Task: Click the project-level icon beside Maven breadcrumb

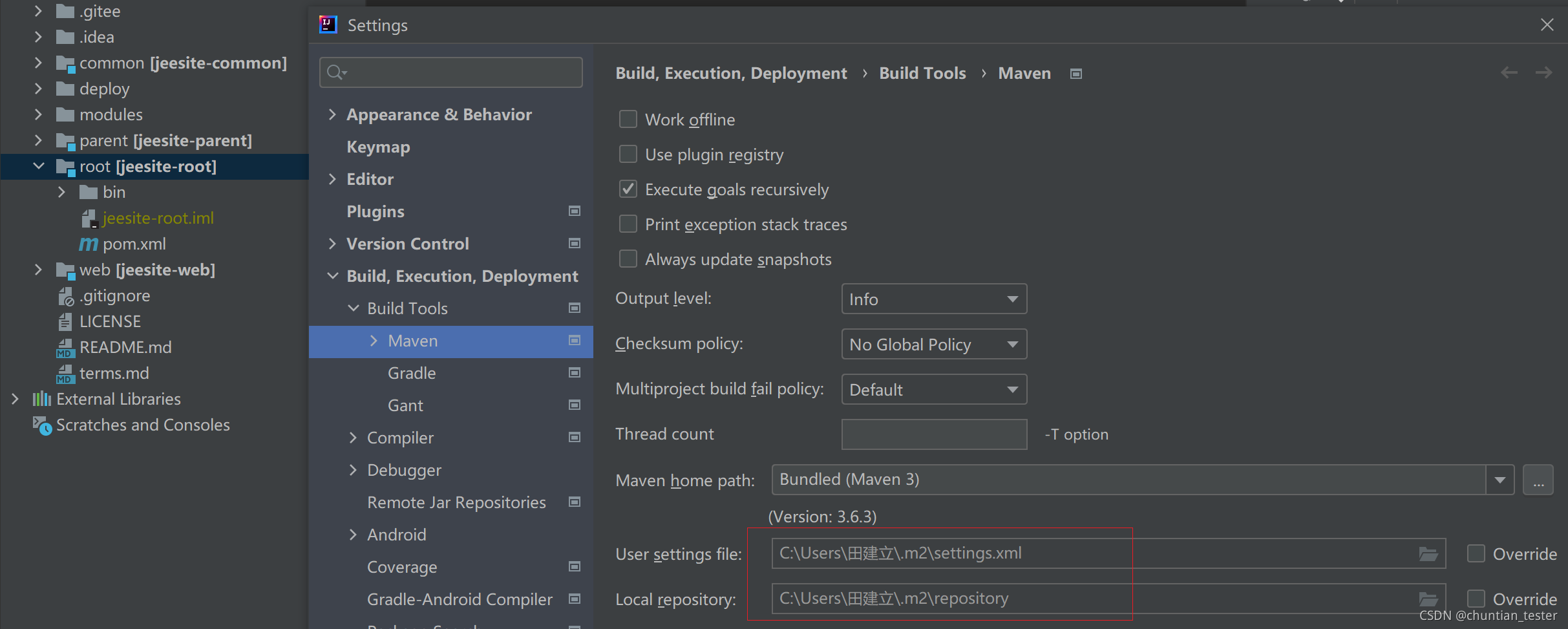Action: click(1076, 74)
